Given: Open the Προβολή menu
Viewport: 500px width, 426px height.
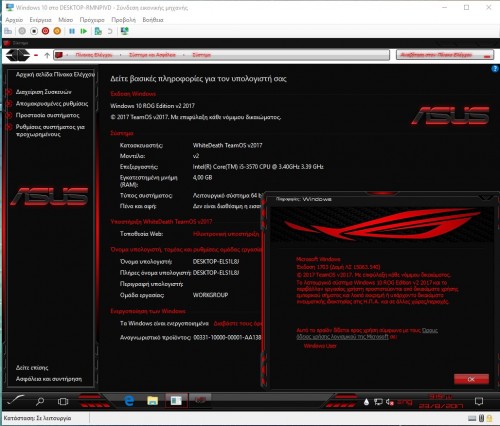Looking at the screenshot, I should (123, 20).
